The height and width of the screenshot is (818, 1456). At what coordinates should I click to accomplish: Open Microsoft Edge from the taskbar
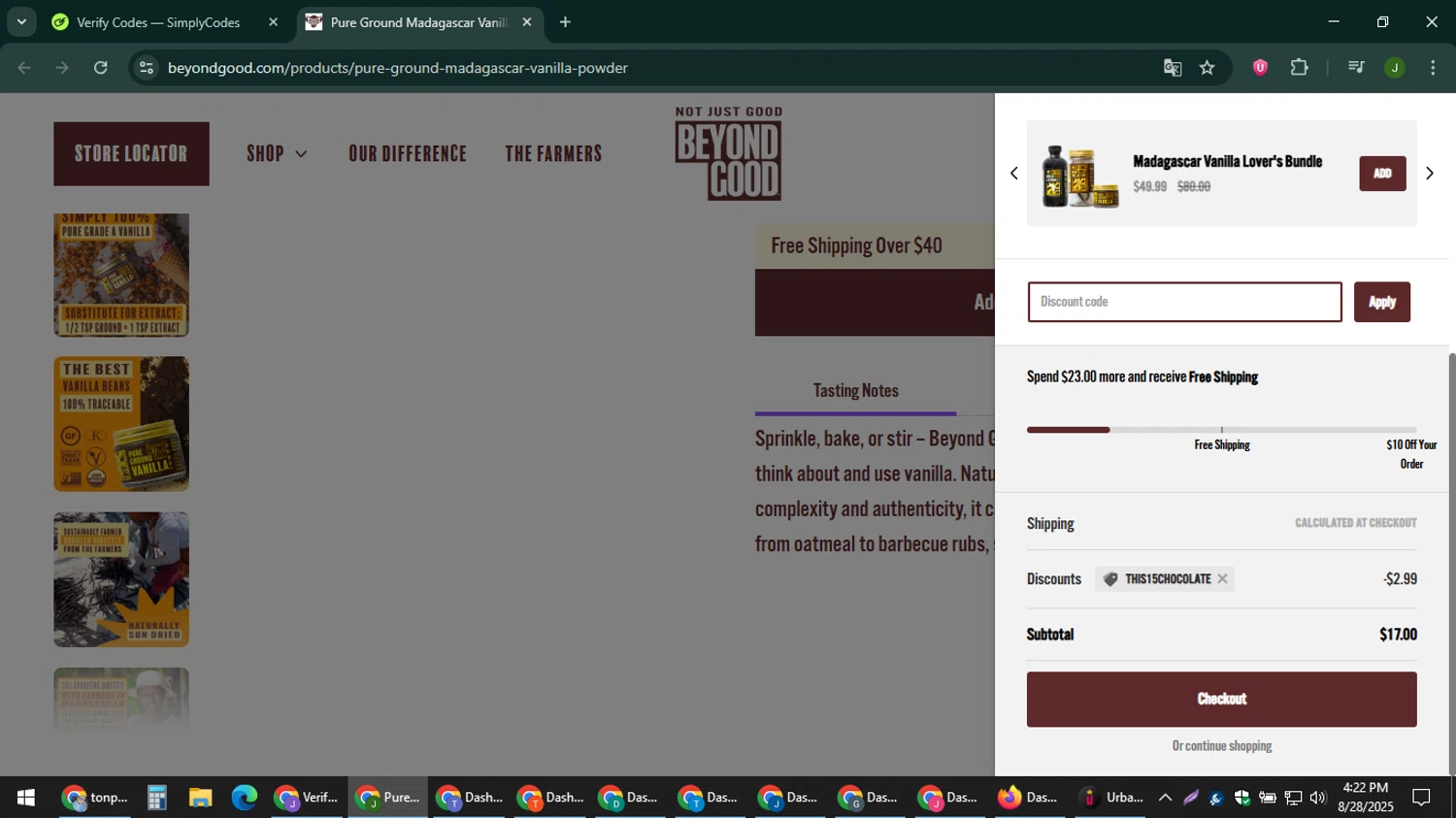[244, 798]
